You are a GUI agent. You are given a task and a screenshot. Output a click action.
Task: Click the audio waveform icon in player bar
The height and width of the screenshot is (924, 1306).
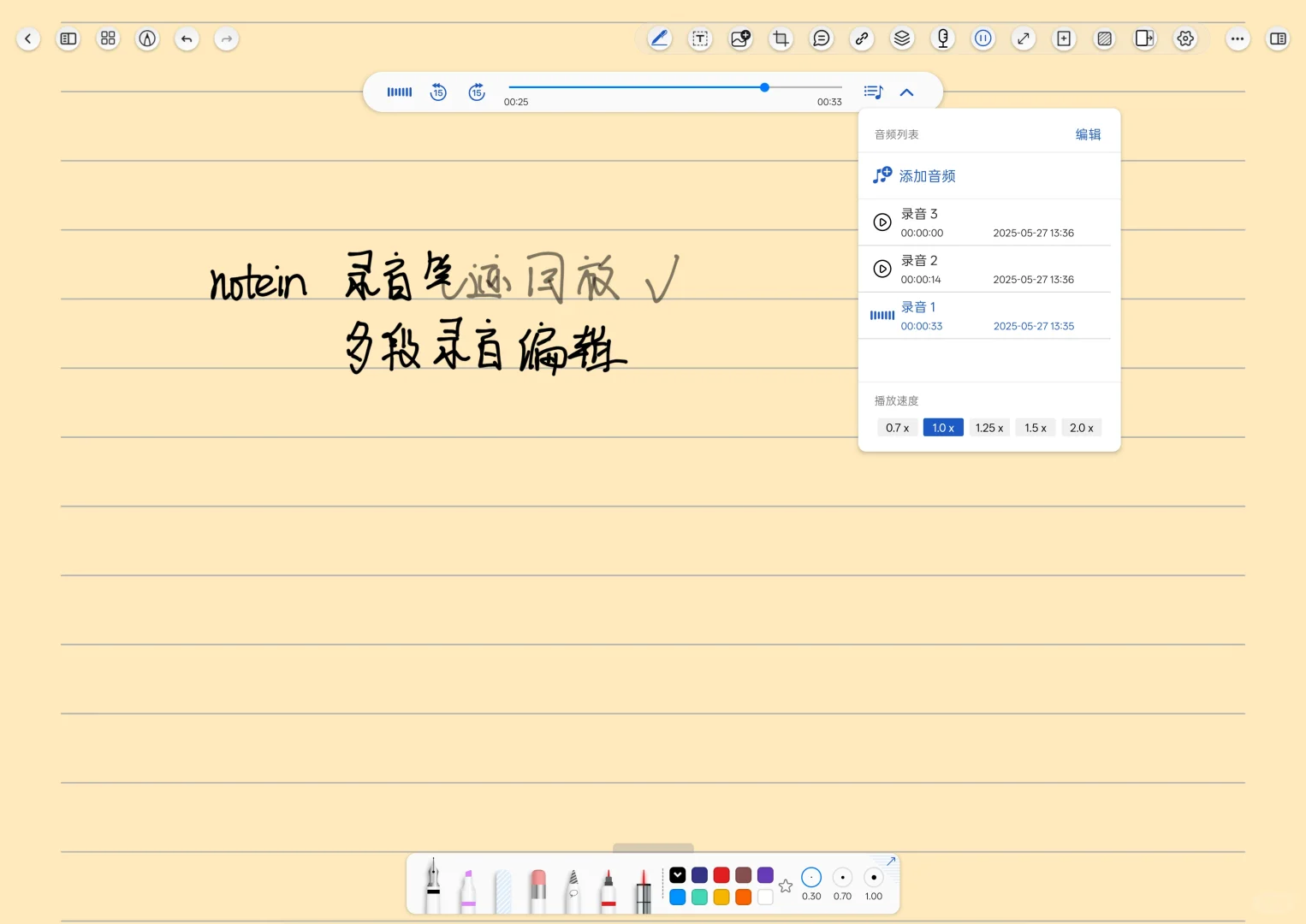(x=400, y=92)
